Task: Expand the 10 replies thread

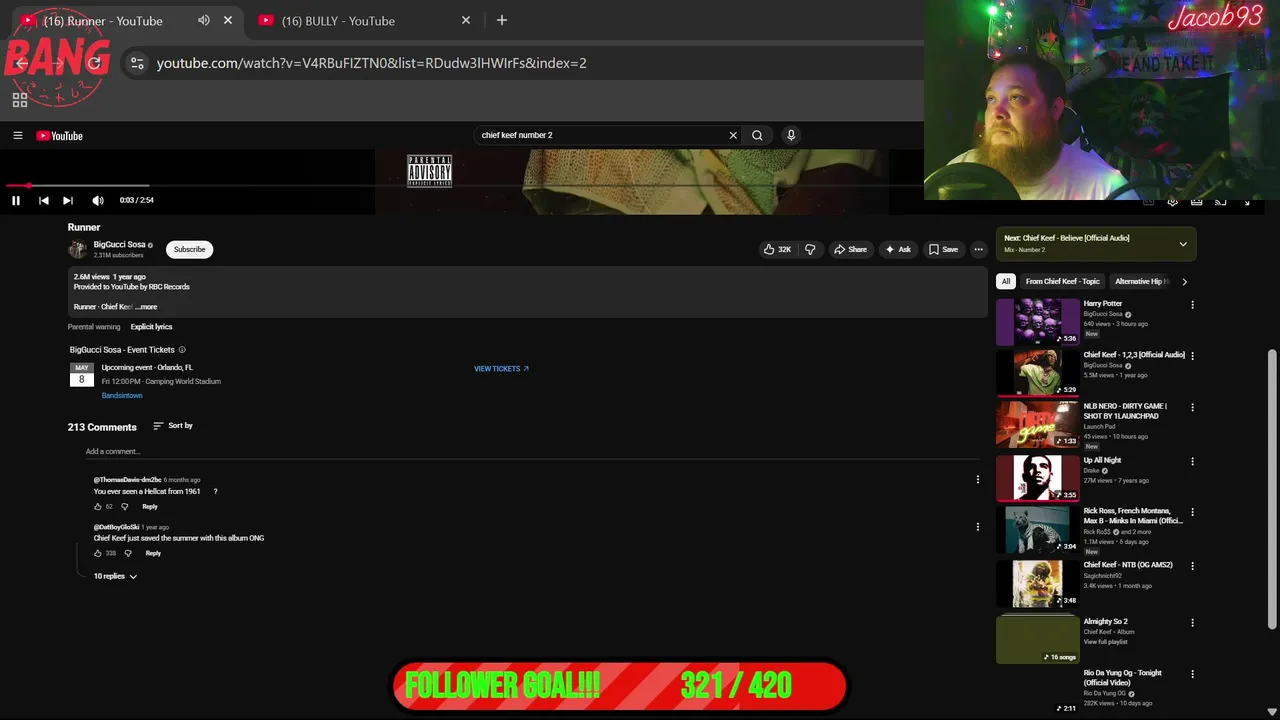Action: coord(116,576)
